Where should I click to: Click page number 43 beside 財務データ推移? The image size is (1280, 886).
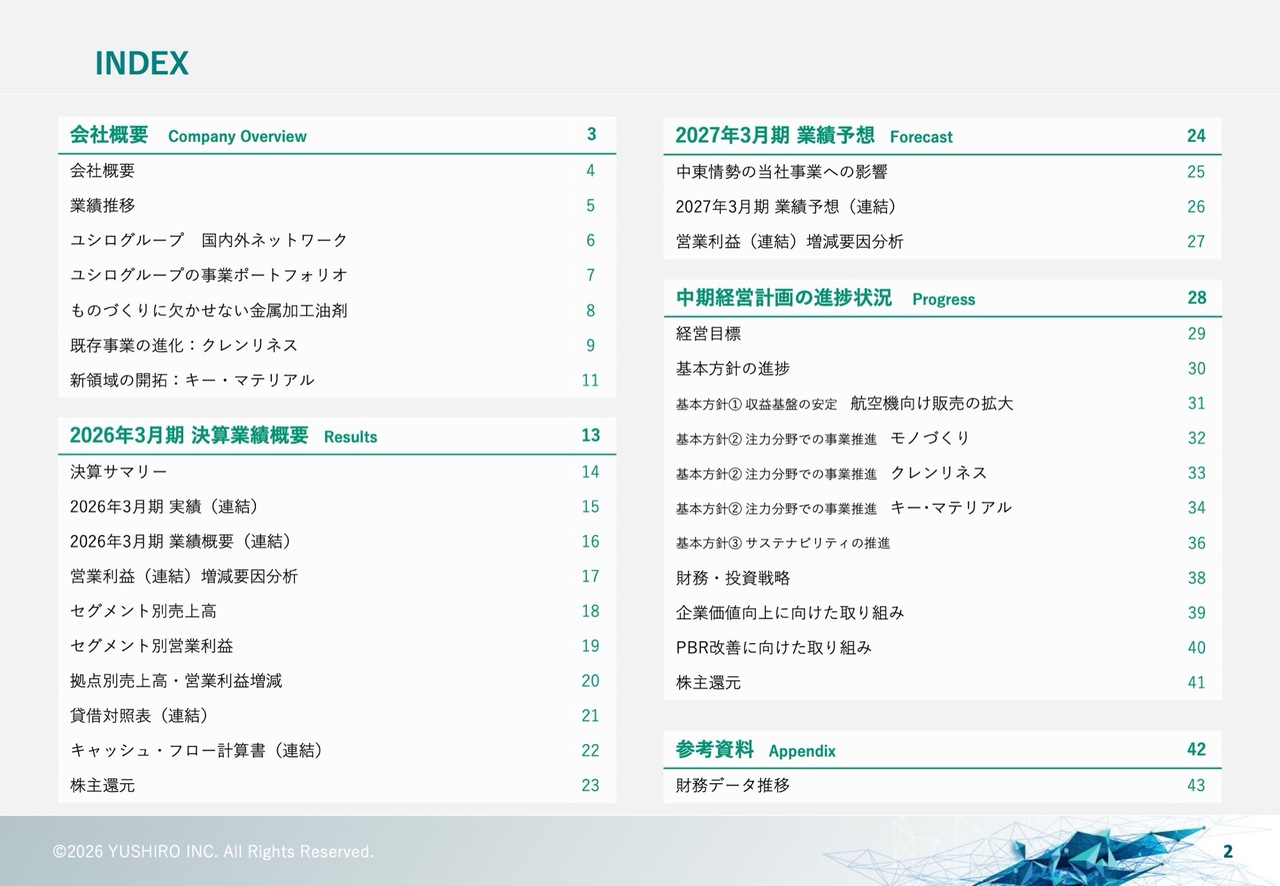tap(1196, 786)
